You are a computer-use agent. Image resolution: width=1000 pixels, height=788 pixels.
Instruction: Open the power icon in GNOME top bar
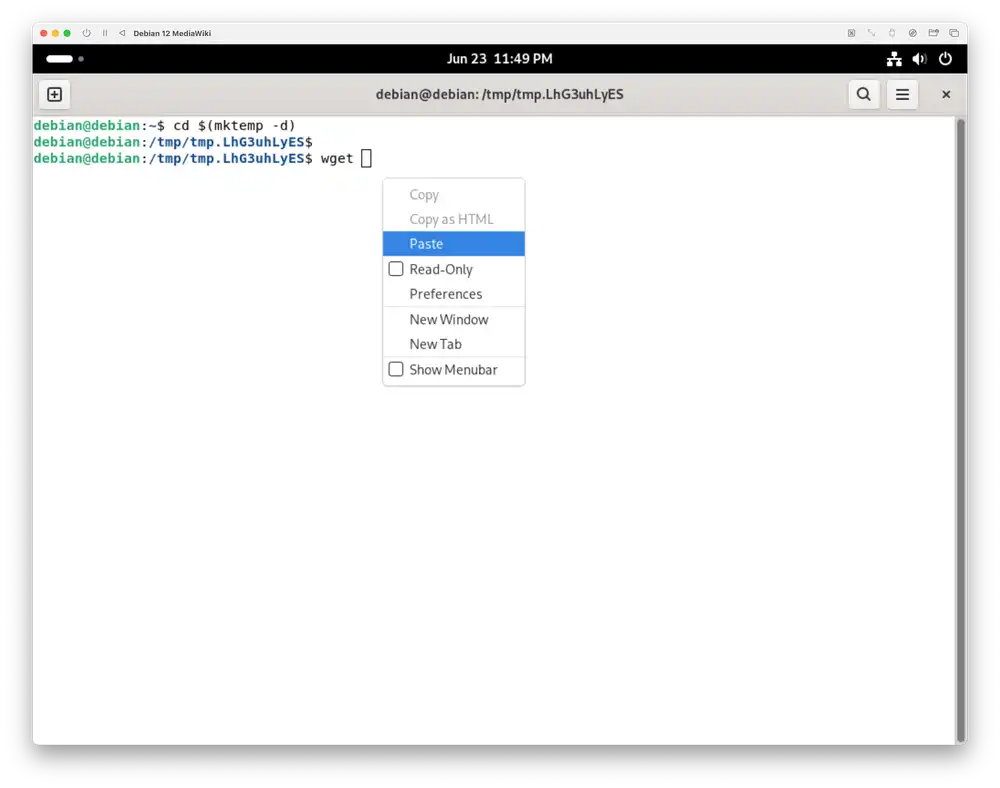click(945, 59)
